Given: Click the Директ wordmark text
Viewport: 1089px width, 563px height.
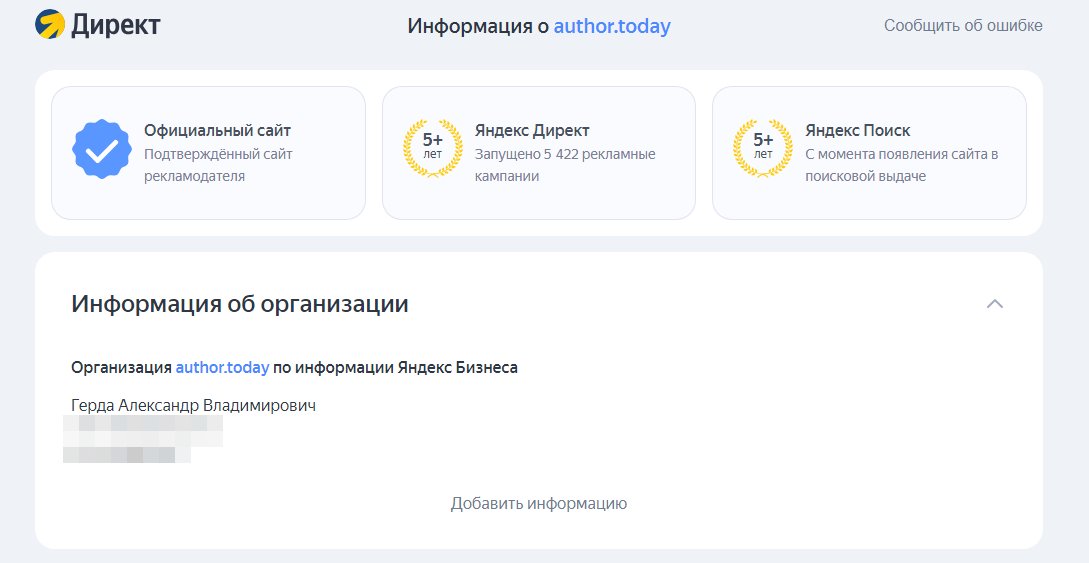Looking at the screenshot, I should click(x=116, y=26).
